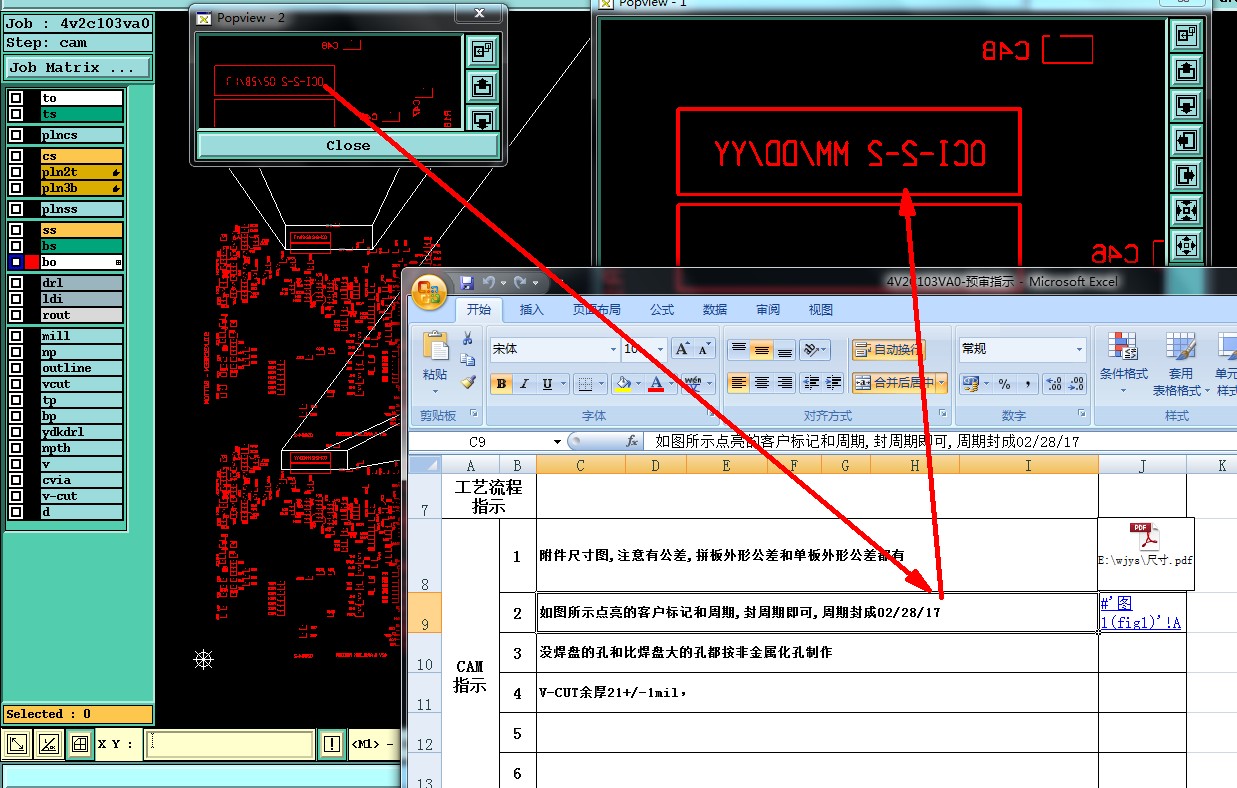Save the Excel workbook

click(467, 283)
